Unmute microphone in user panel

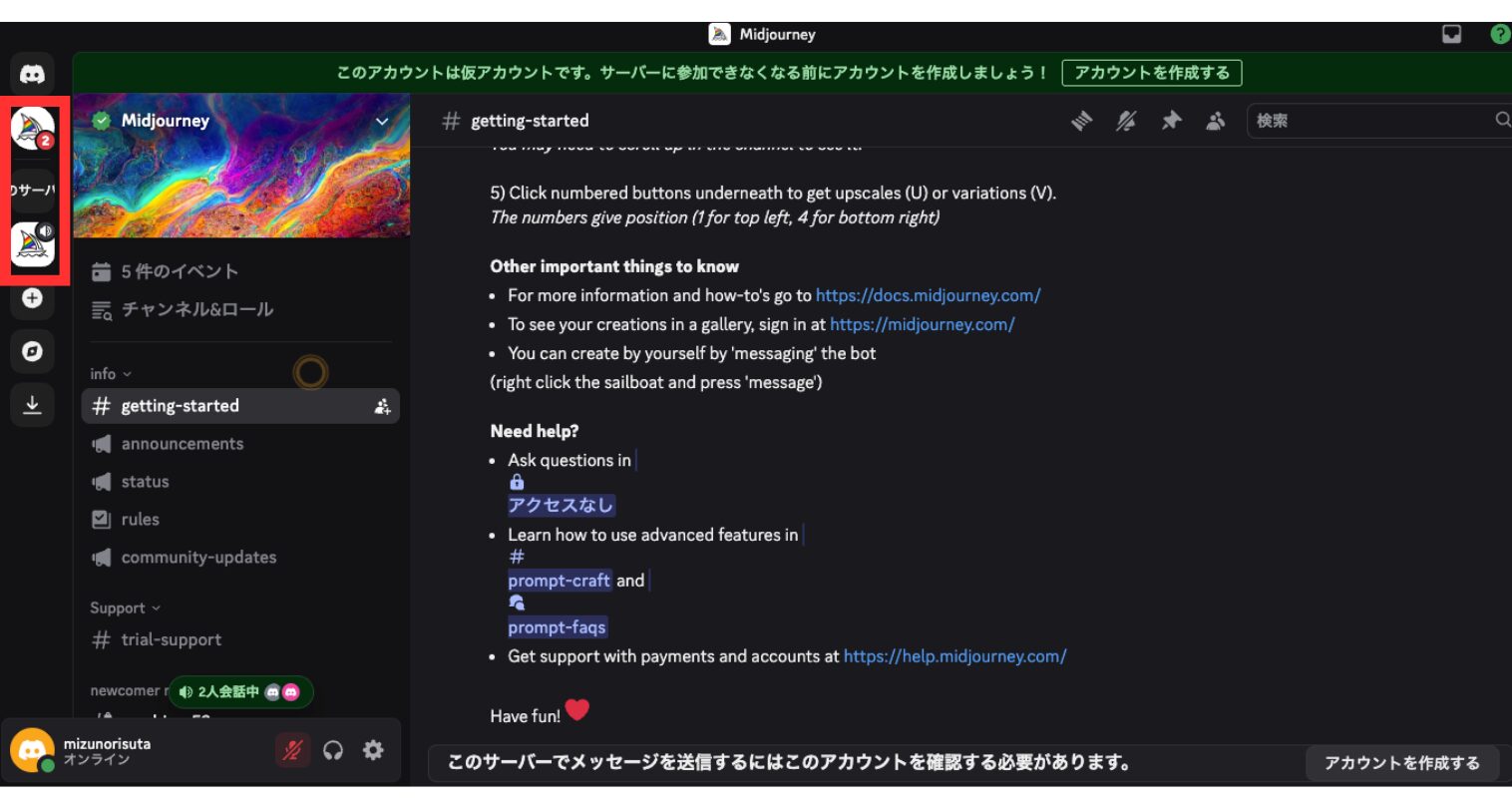click(292, 750)
